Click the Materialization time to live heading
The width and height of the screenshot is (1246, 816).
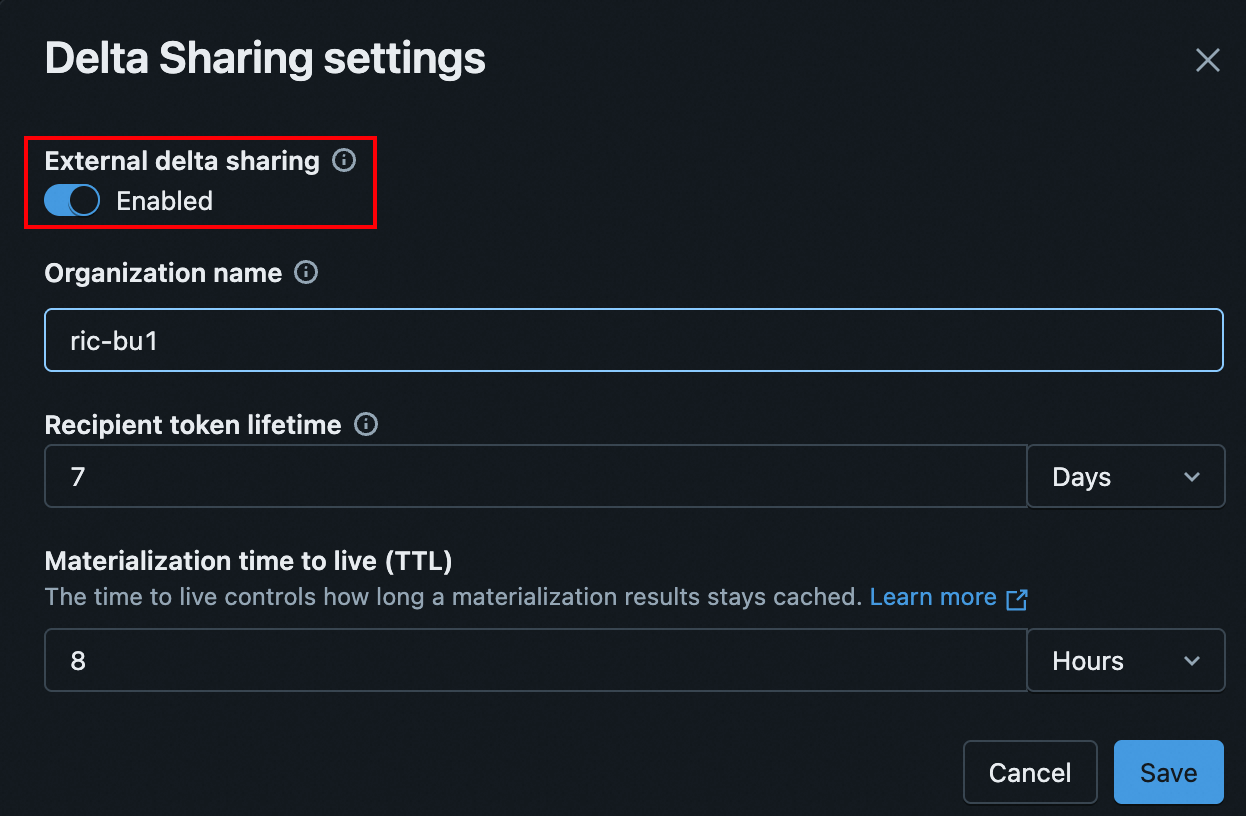(248, 561)
